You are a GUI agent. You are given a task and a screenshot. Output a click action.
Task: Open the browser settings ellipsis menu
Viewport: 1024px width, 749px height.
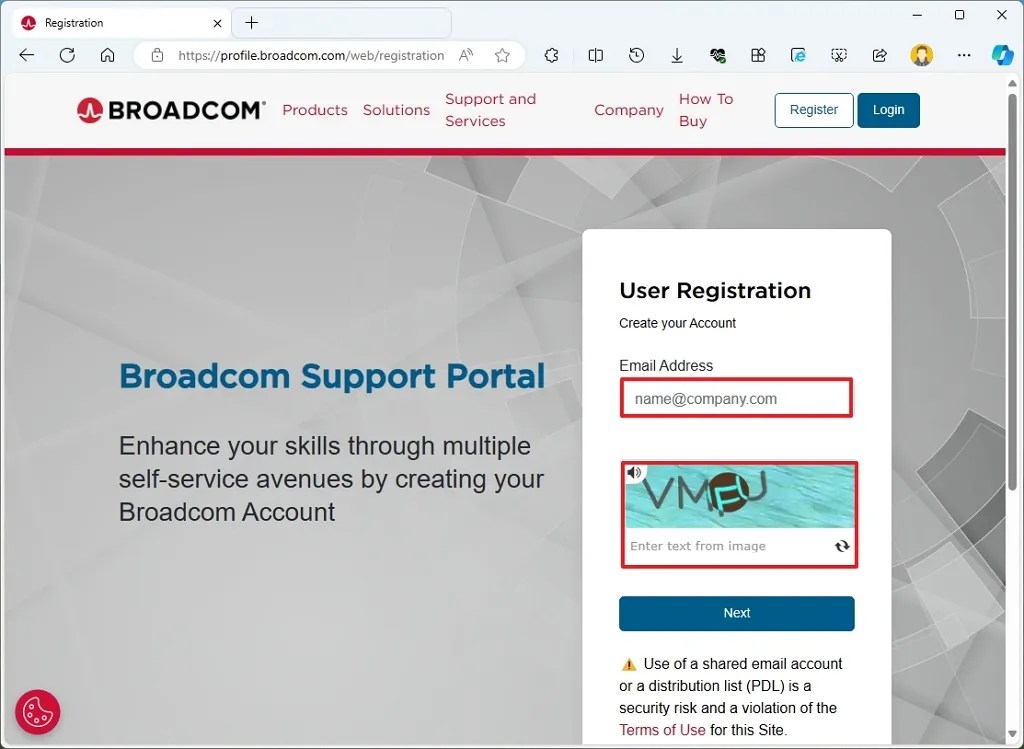tap(963, 55)
